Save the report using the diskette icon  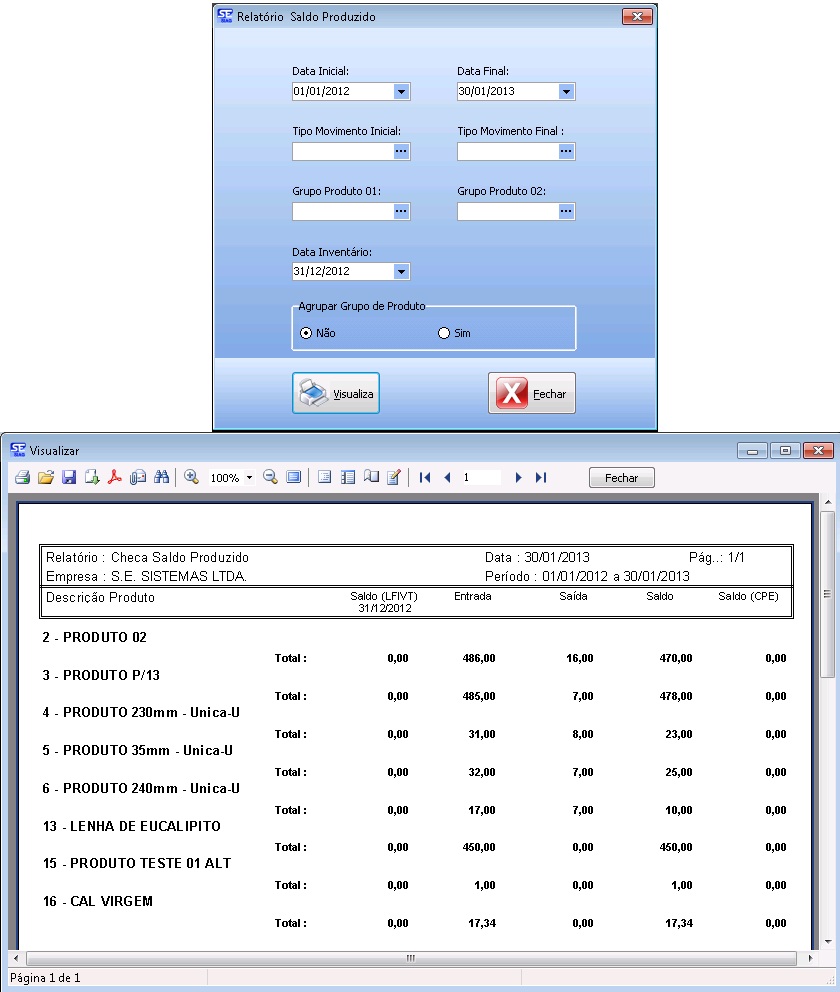(69, 478)
